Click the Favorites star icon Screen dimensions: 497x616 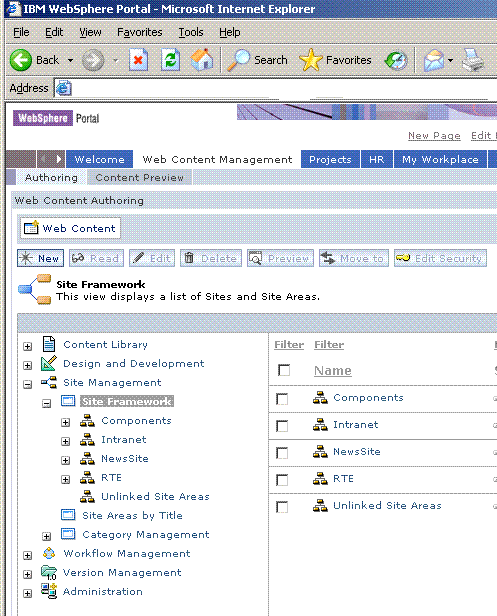click(310, 60)
